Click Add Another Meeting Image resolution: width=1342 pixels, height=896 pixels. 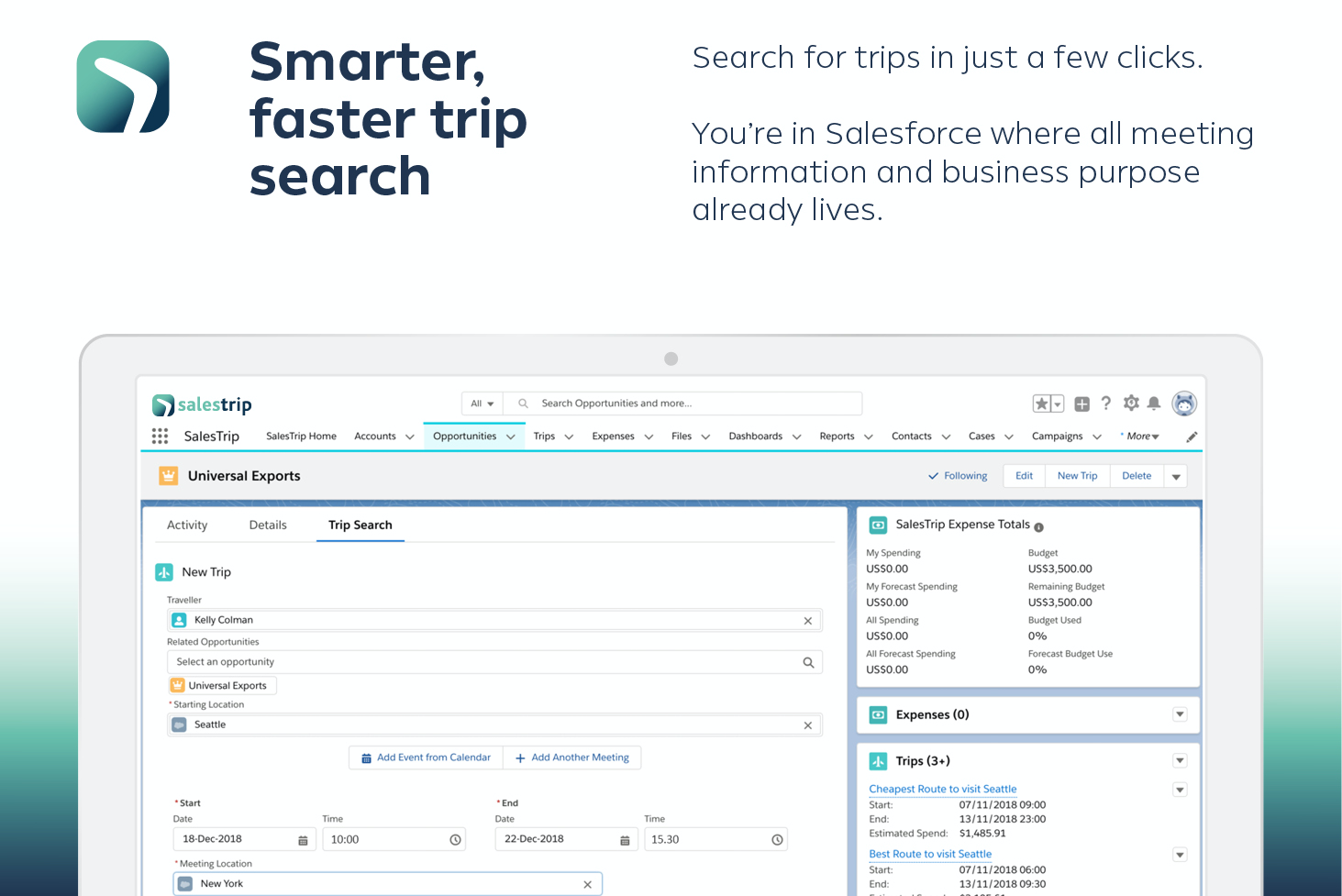572,758
